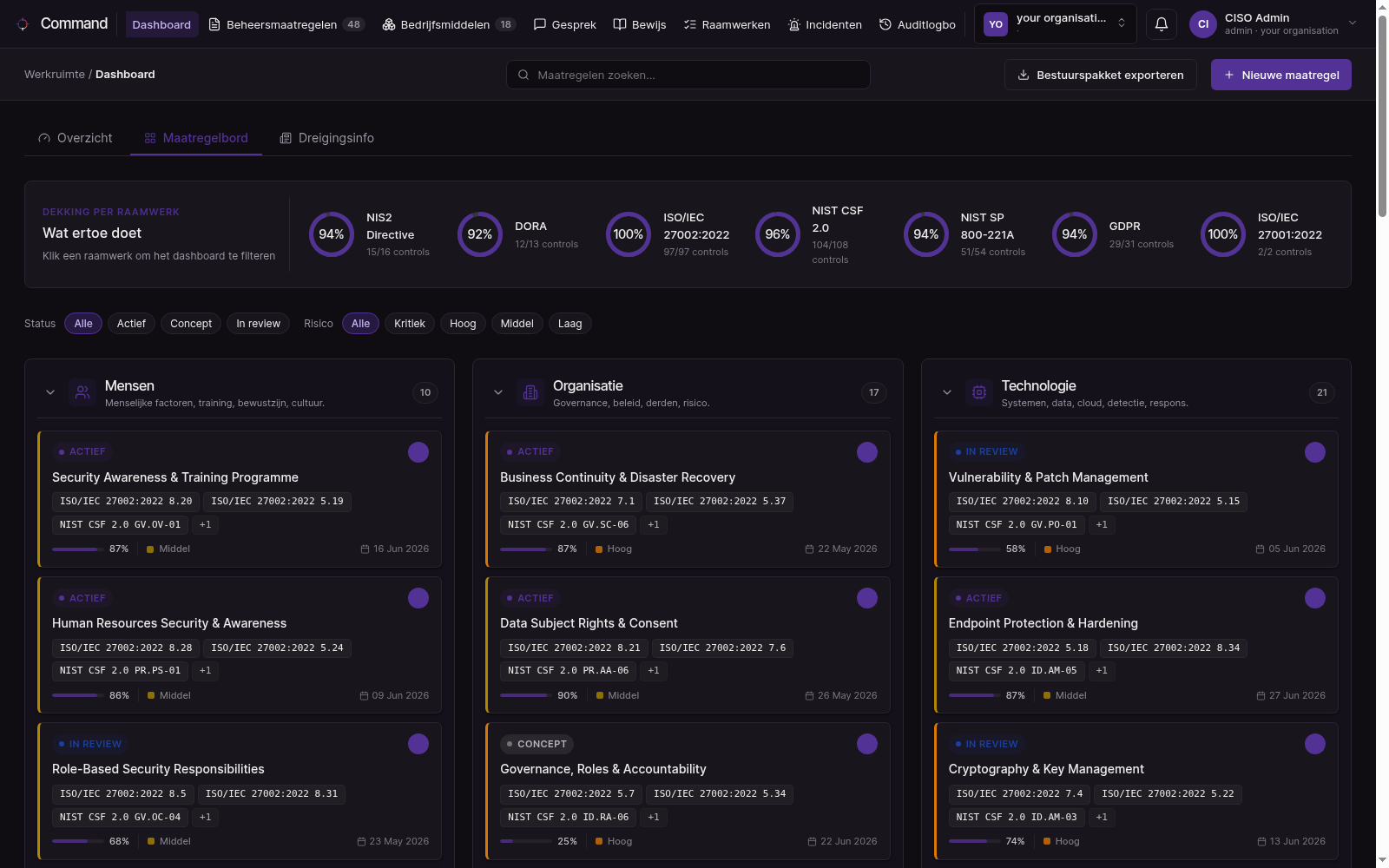Click the notifications bell icon

pyautogui.click(x=1162, y=24)
